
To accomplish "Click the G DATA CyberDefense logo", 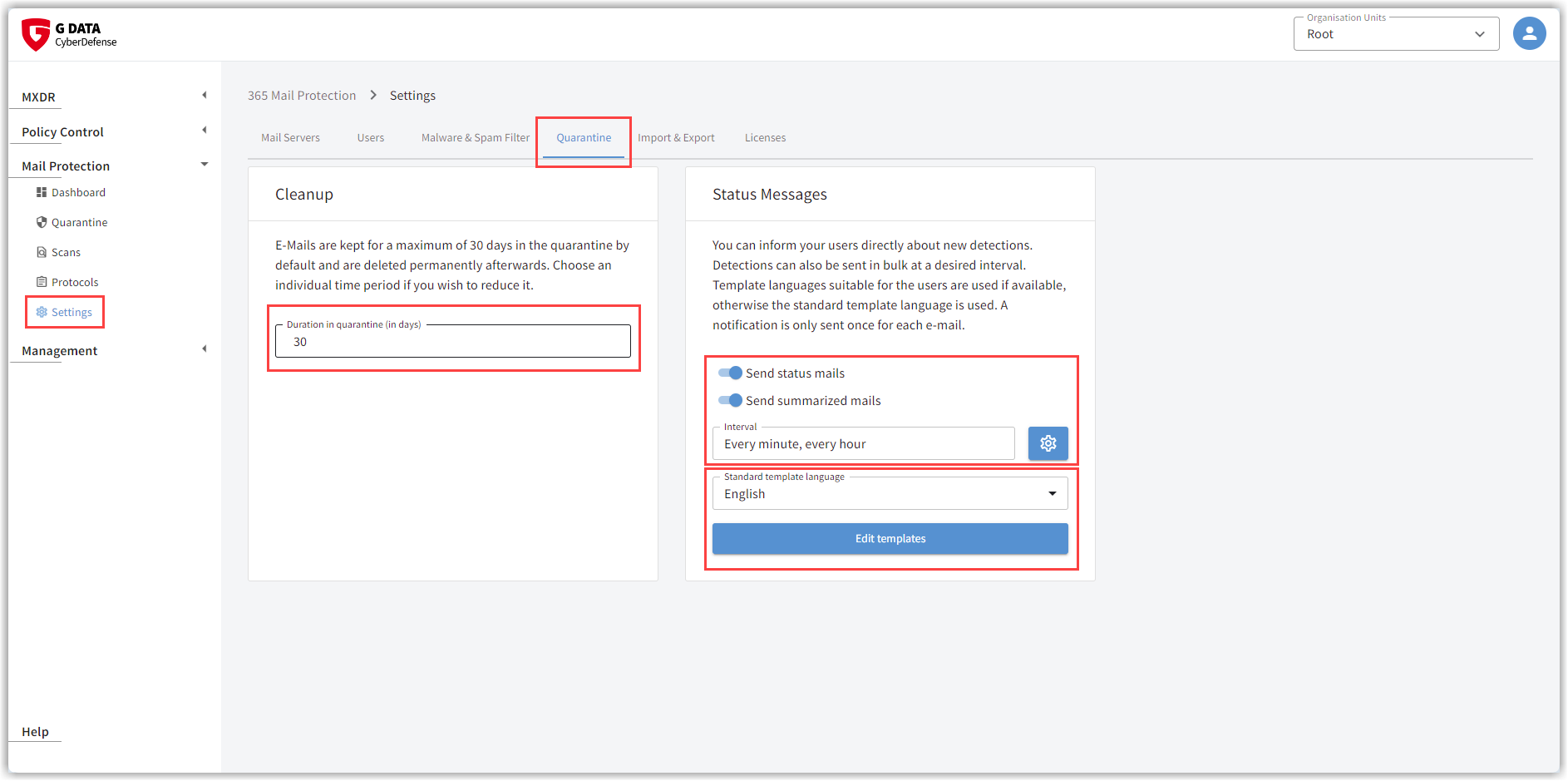I will 69,35.
